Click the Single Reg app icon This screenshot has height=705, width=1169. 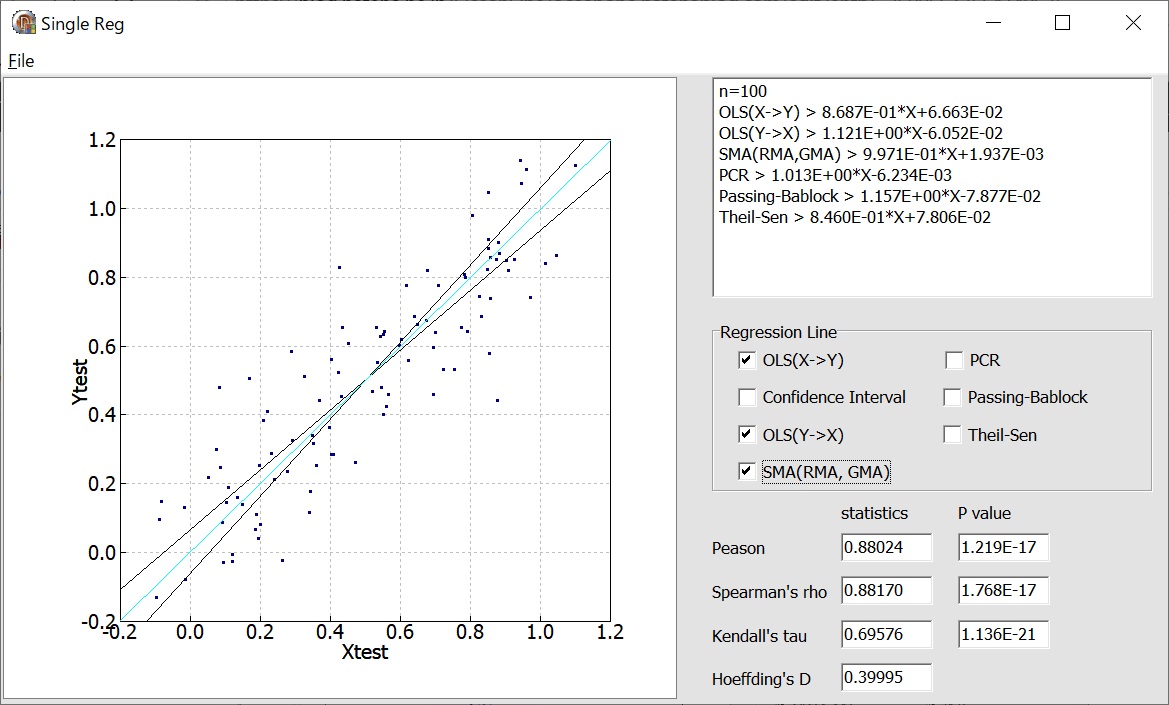pos(24,22)
